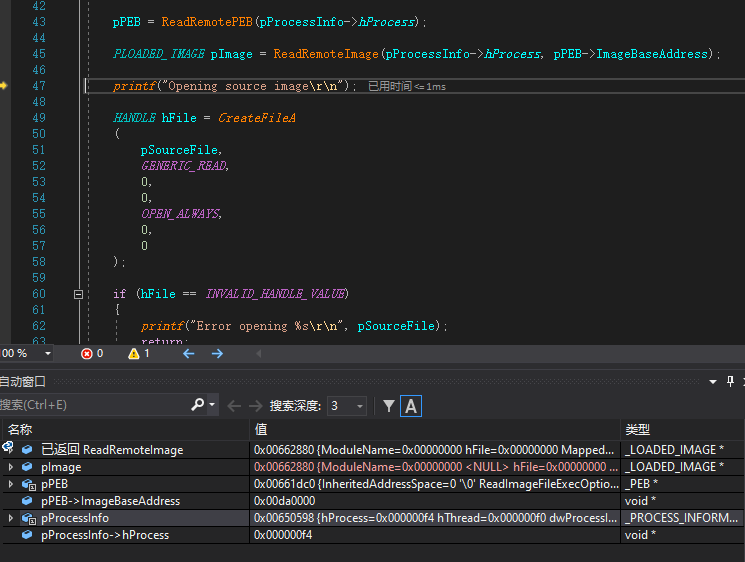Expand the pImage variable row
745x562 pixels.
click(x=10, y=467)
